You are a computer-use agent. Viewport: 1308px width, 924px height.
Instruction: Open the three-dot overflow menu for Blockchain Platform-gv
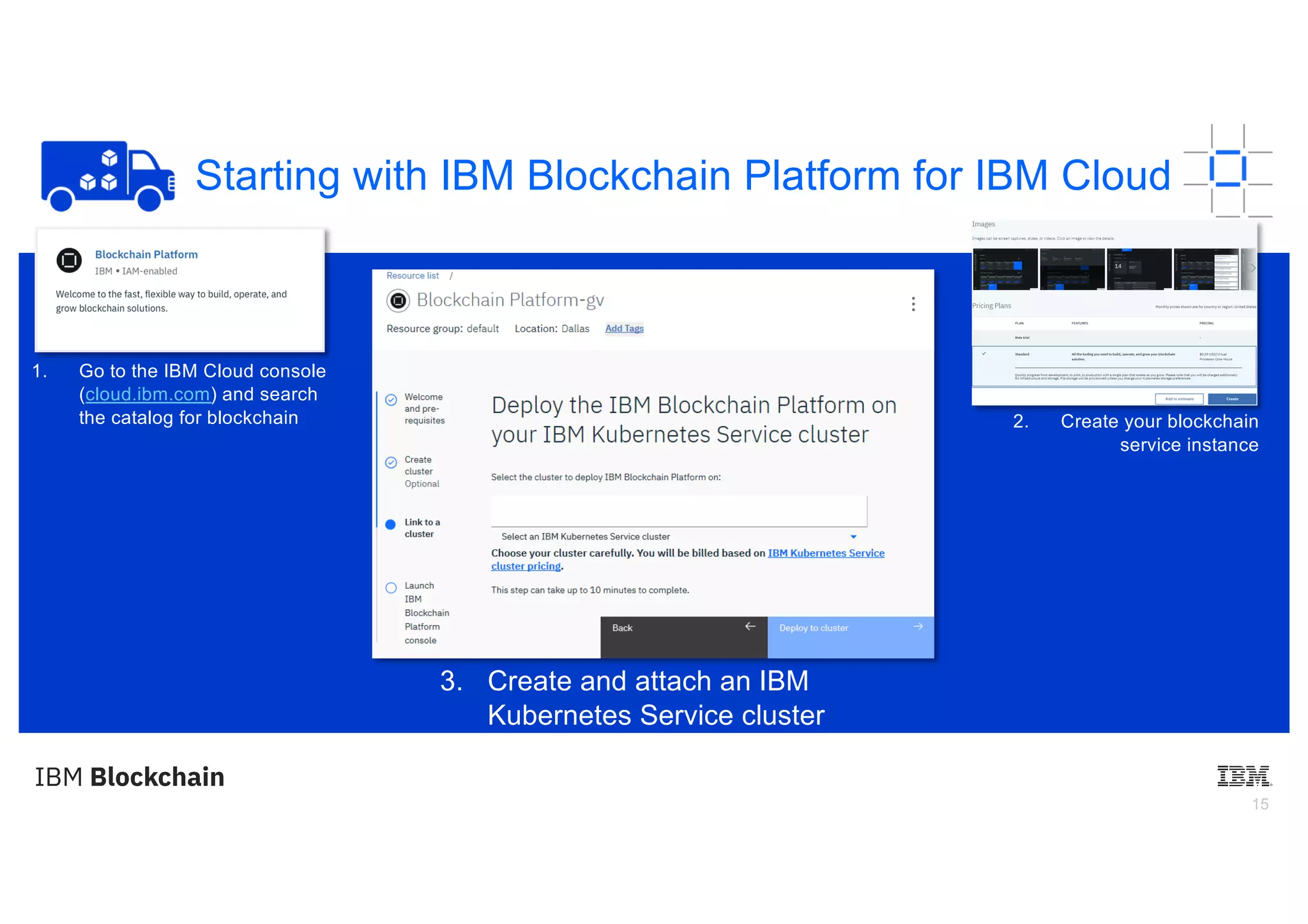(913, 304)
